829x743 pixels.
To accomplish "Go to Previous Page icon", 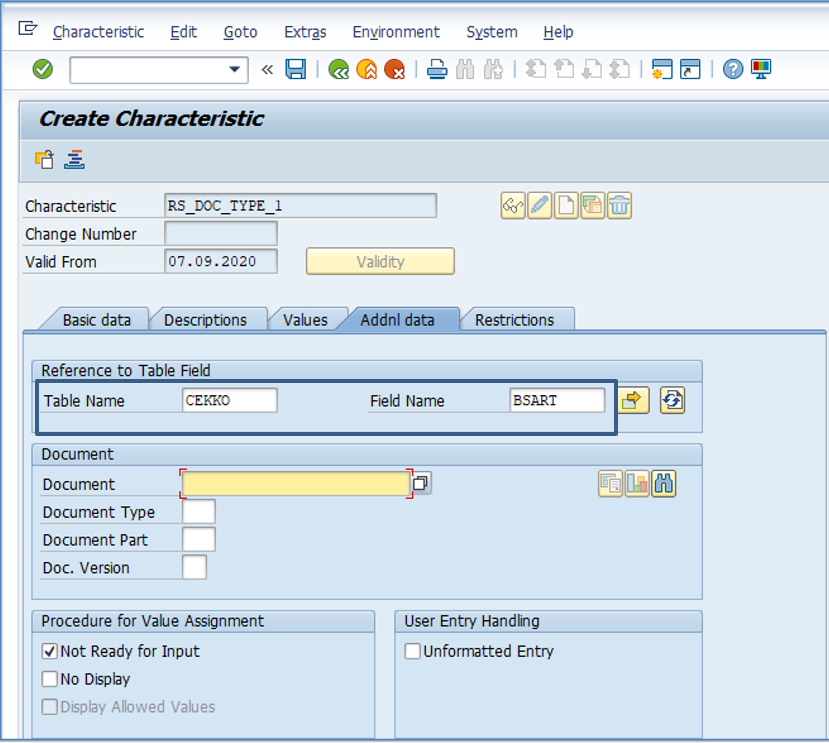I will point(564,69).
